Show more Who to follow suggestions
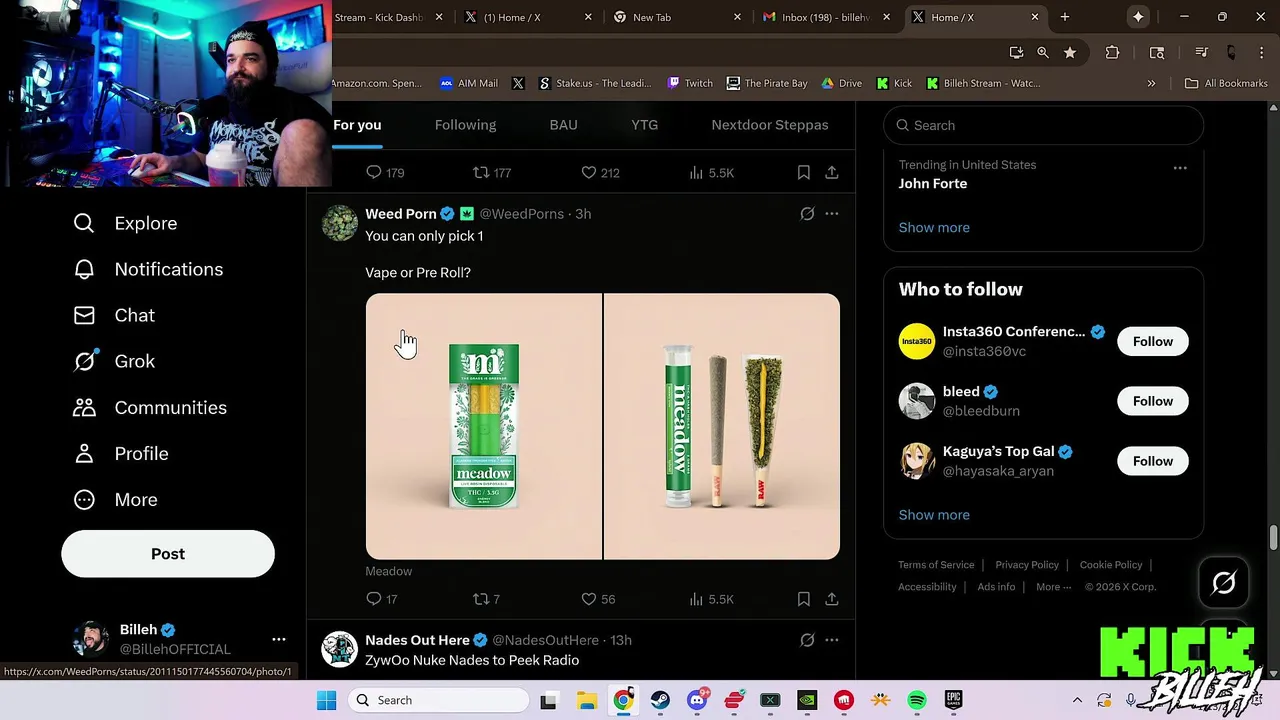 pyautogui.click(x=934, y=515)
